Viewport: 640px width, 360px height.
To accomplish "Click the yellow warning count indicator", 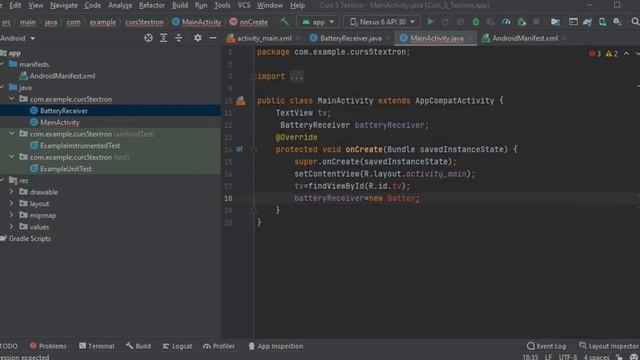I will 611,53.
